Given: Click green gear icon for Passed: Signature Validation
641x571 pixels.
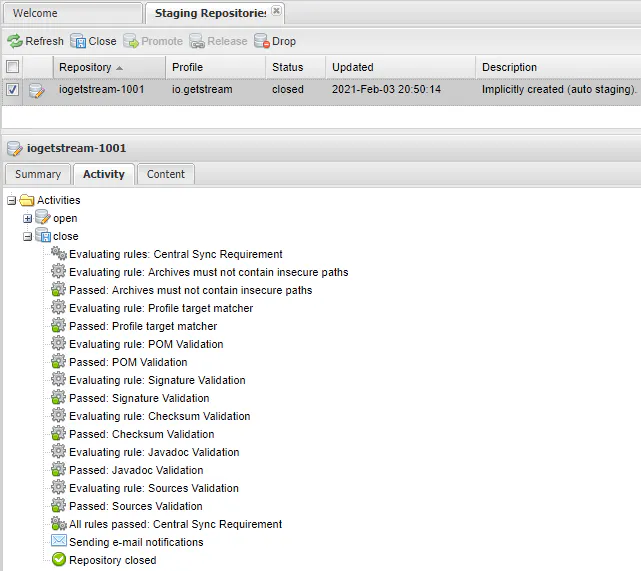Looking at the screenshot, I should point(58,397).
